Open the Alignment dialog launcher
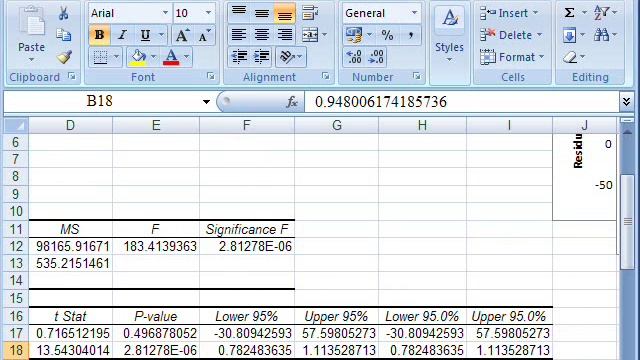 click(x=325, y=76)
